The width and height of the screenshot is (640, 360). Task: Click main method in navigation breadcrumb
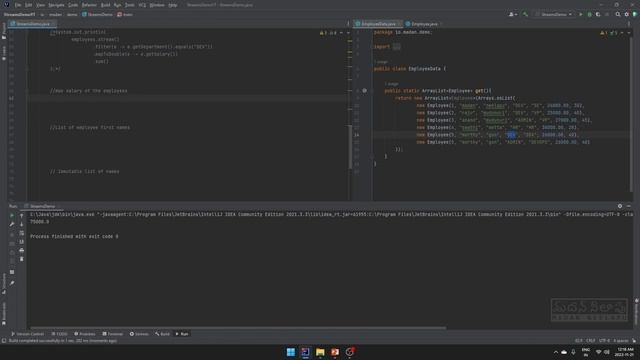click(125, 14)
